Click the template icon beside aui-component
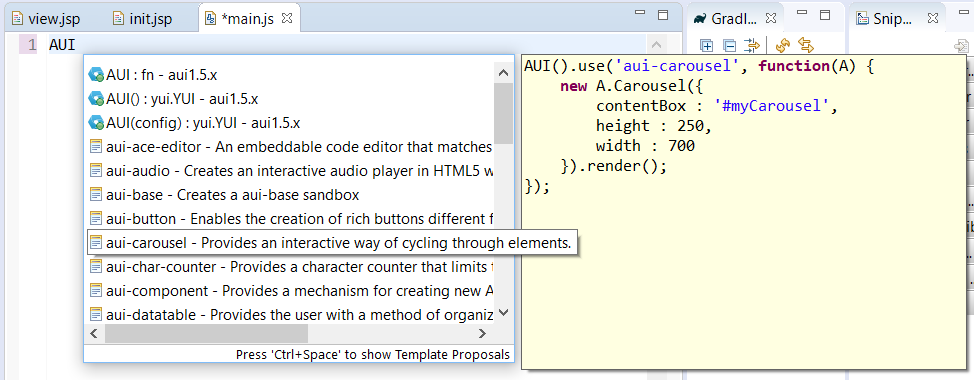 point(96,291)
